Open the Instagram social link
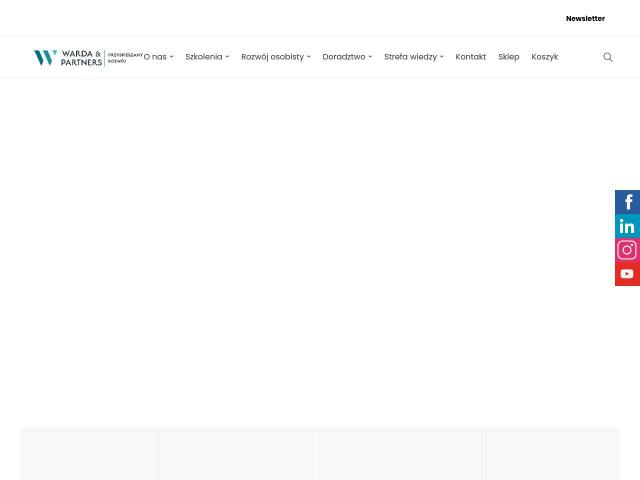Image resolution: width=640 pixels, height=480 pixels. [627, 250]
